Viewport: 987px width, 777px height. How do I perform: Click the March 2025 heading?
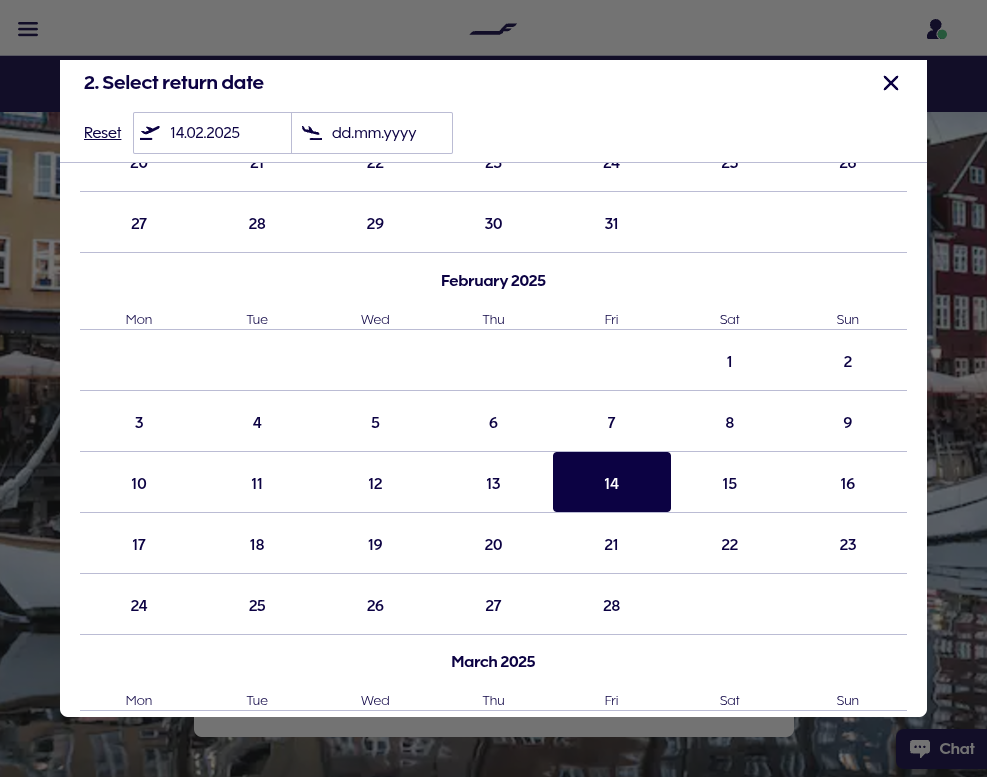(494, 662)
